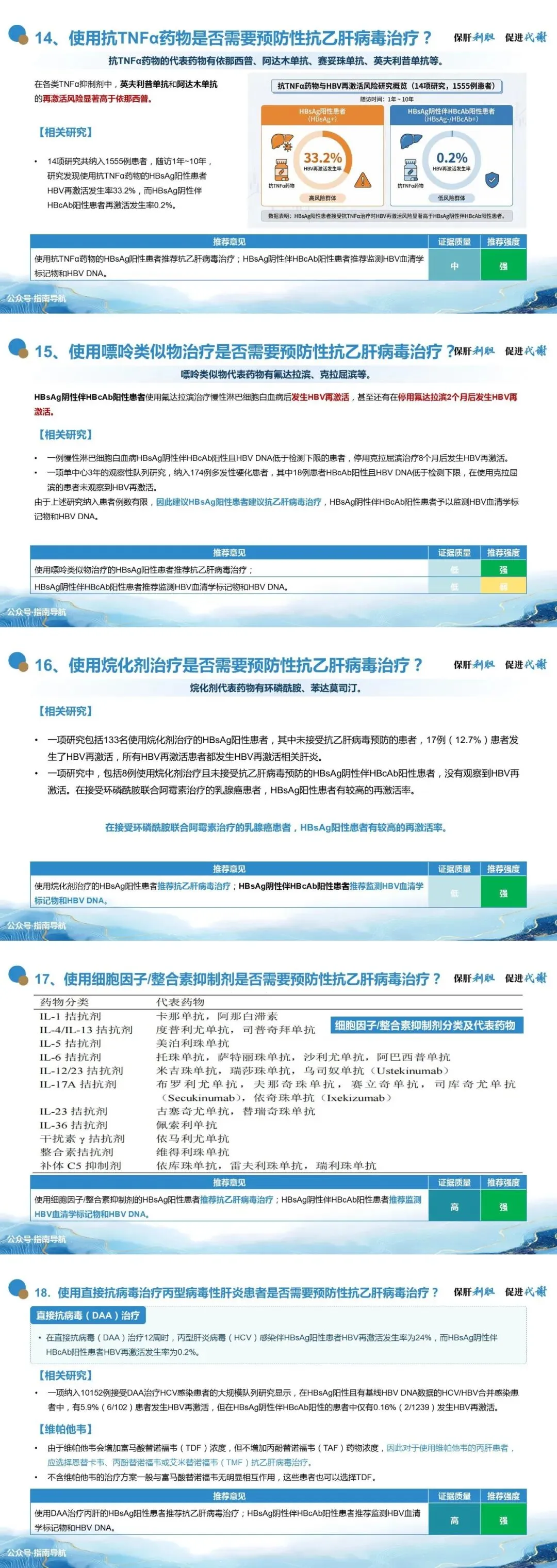Click the blue bullet icon beside heading 16

click(18, 662)
